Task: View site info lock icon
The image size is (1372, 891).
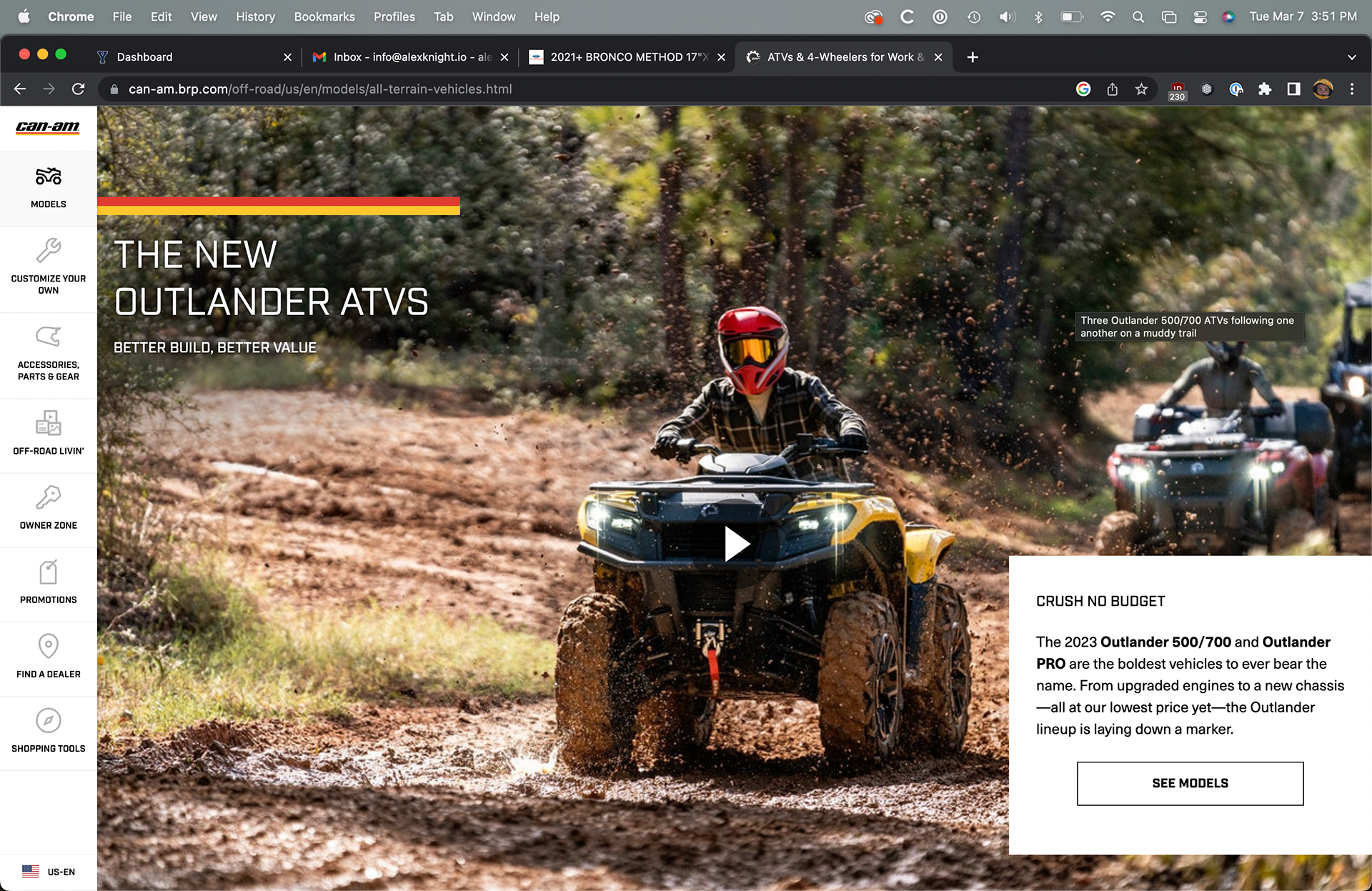Action: (114, 89)
